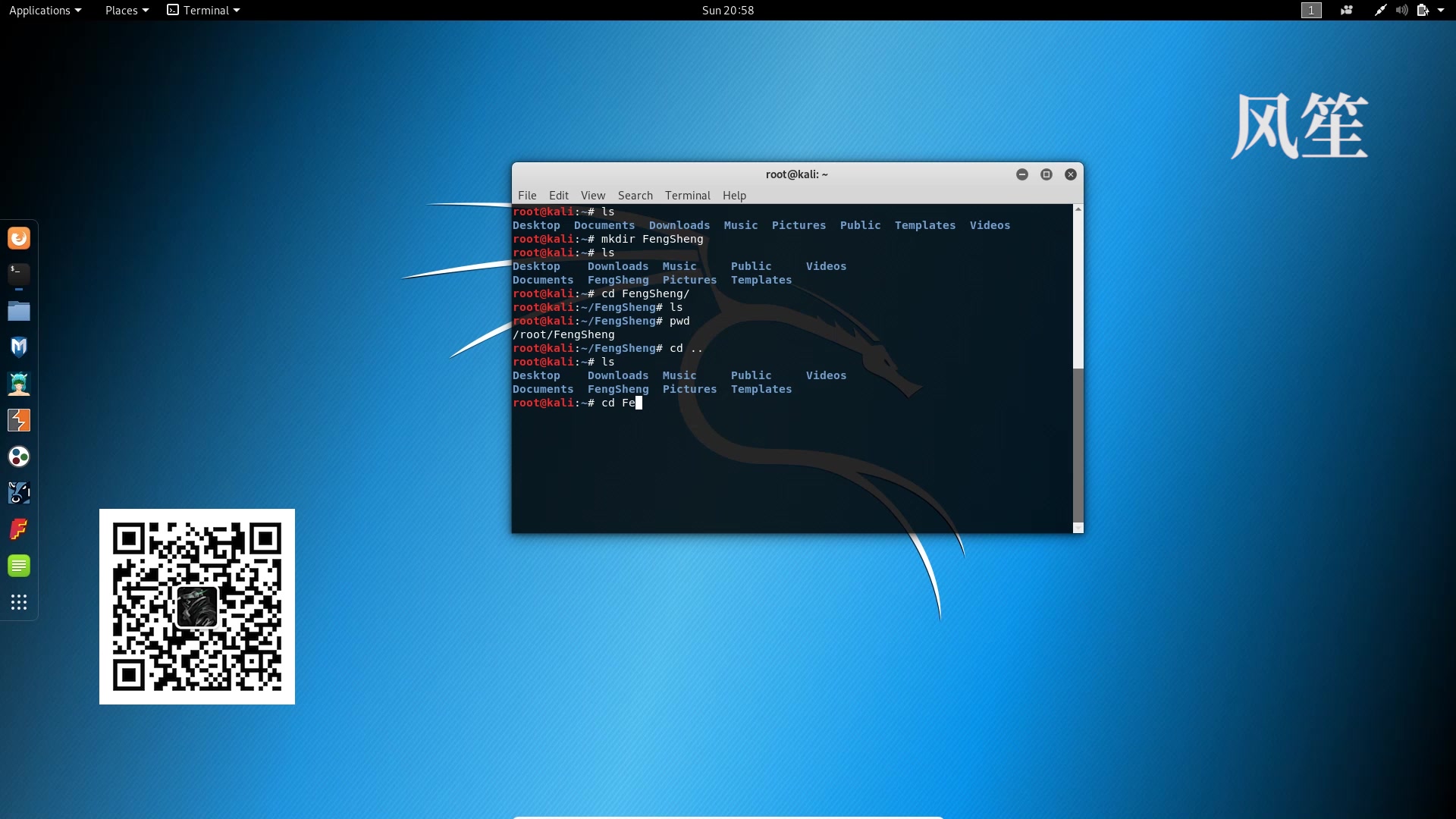Open the Search menu in the terminal window
1456x819 pixels.
click(x=635, y=195)
